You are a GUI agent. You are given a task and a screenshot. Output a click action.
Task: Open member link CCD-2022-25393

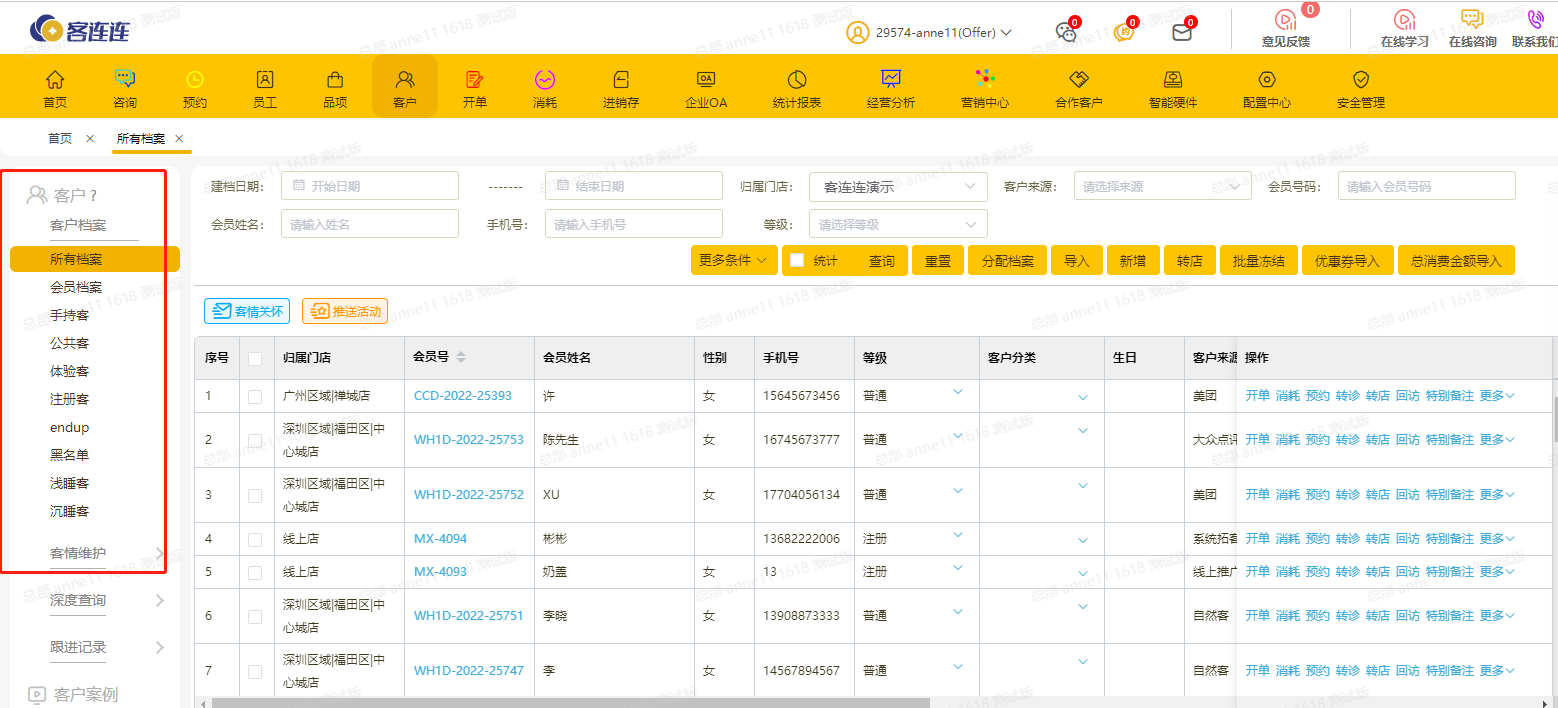[x=462, y=396]
